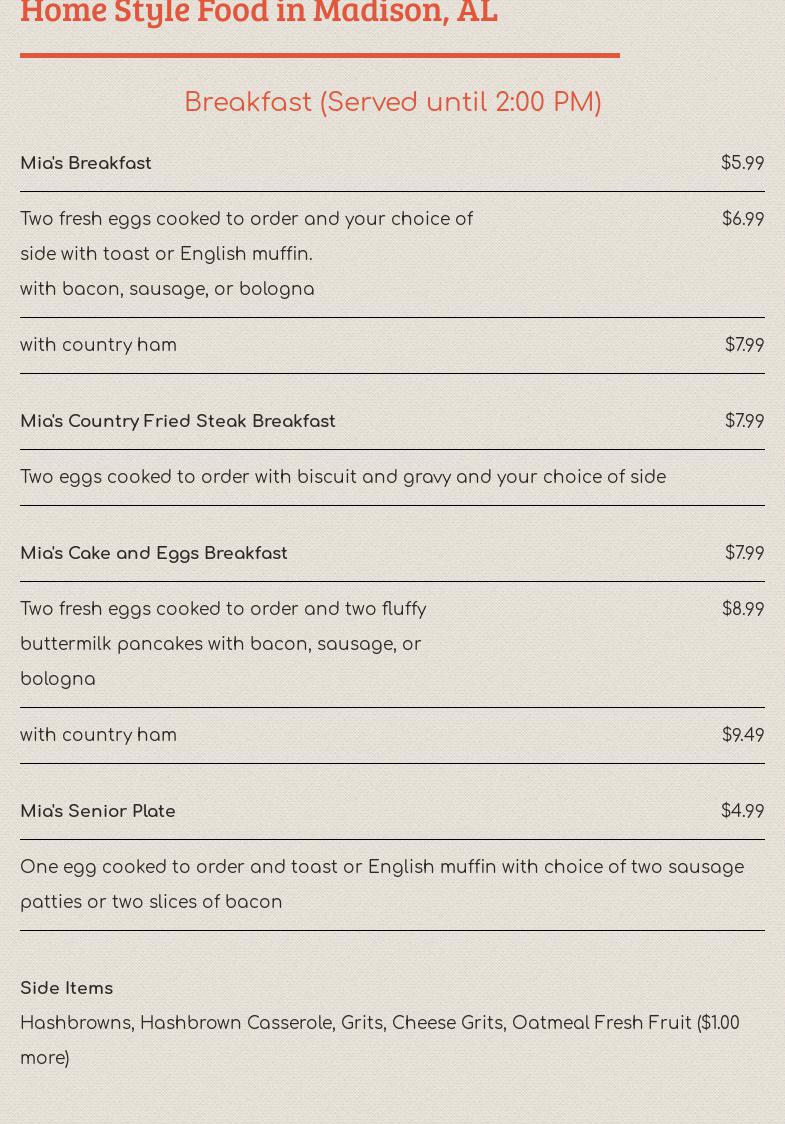Click the "Home Style Food in Madison, AL" heading
The image size is (785, 1124).
[x=259, y=12]
